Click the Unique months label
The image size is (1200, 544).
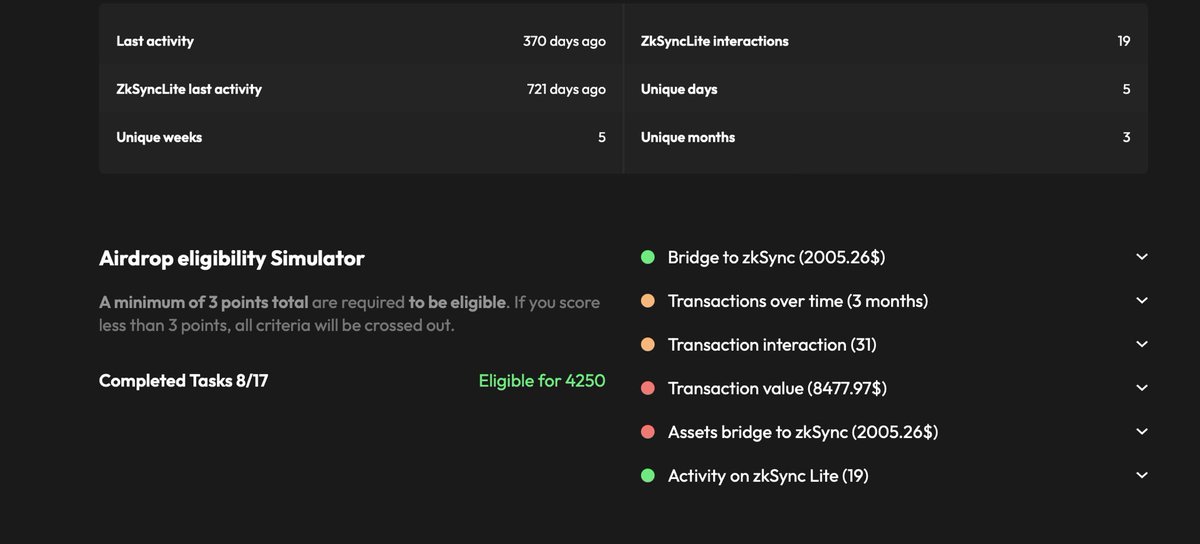point(688,137)
